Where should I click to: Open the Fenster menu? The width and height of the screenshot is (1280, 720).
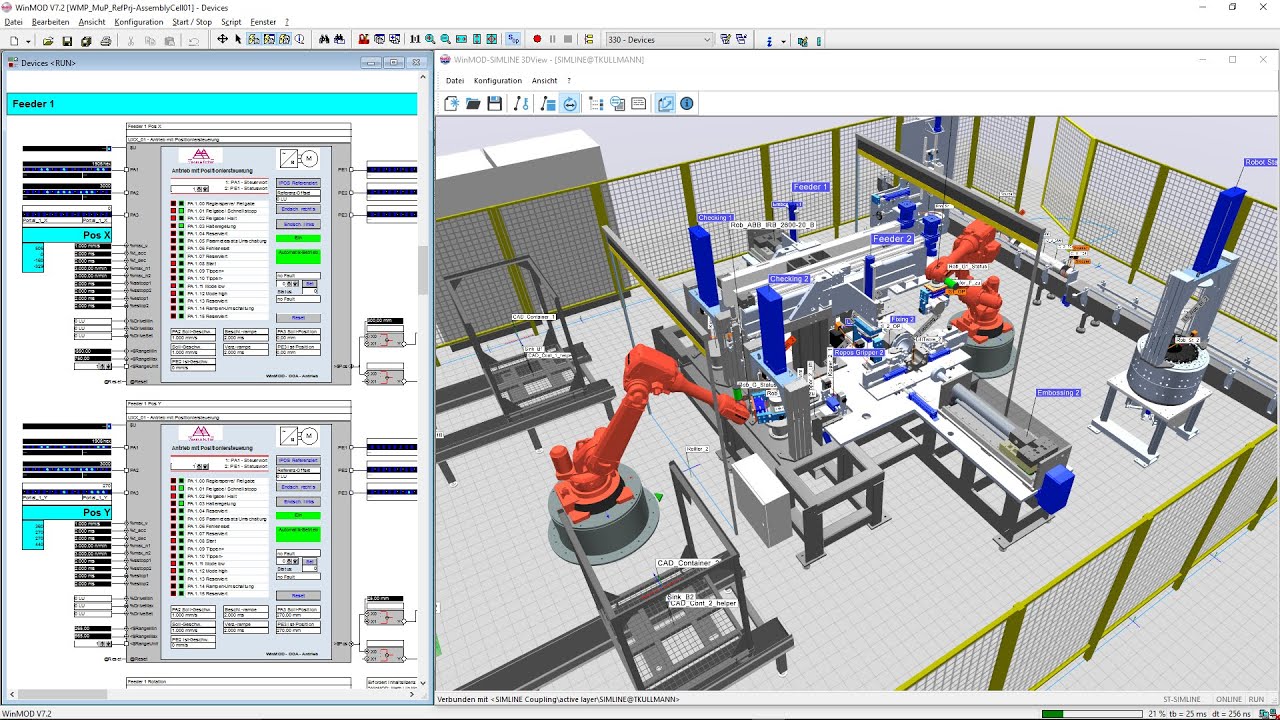click(x=263, y=21)
